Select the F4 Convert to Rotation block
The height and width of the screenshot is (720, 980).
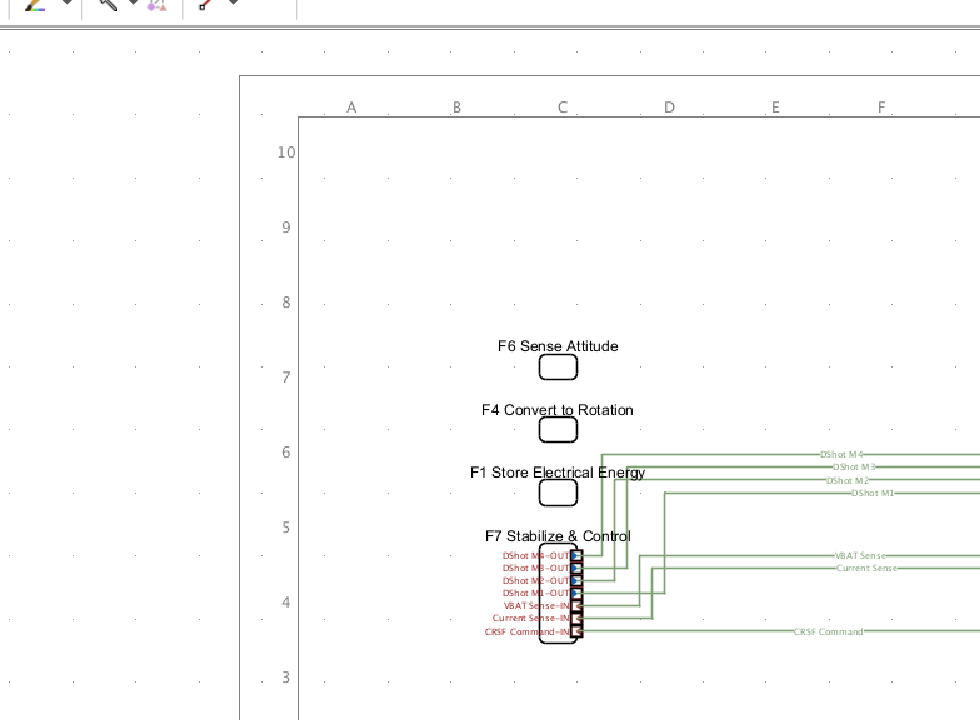(558, 430)
